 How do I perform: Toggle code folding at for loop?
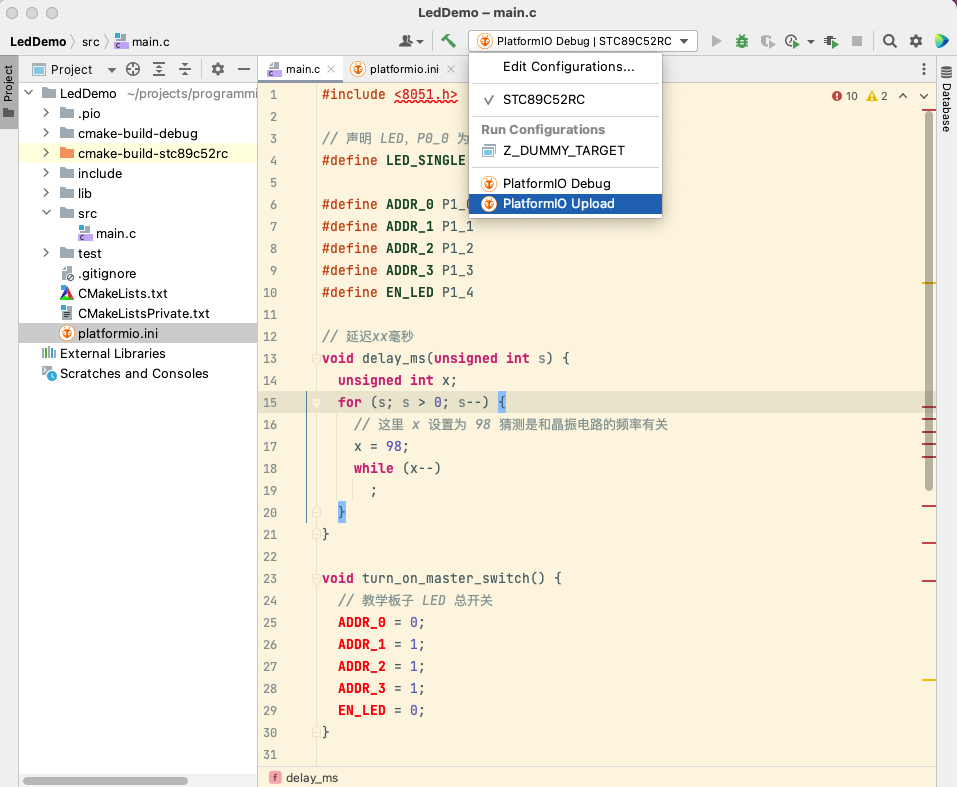click(x=316, y=402)
